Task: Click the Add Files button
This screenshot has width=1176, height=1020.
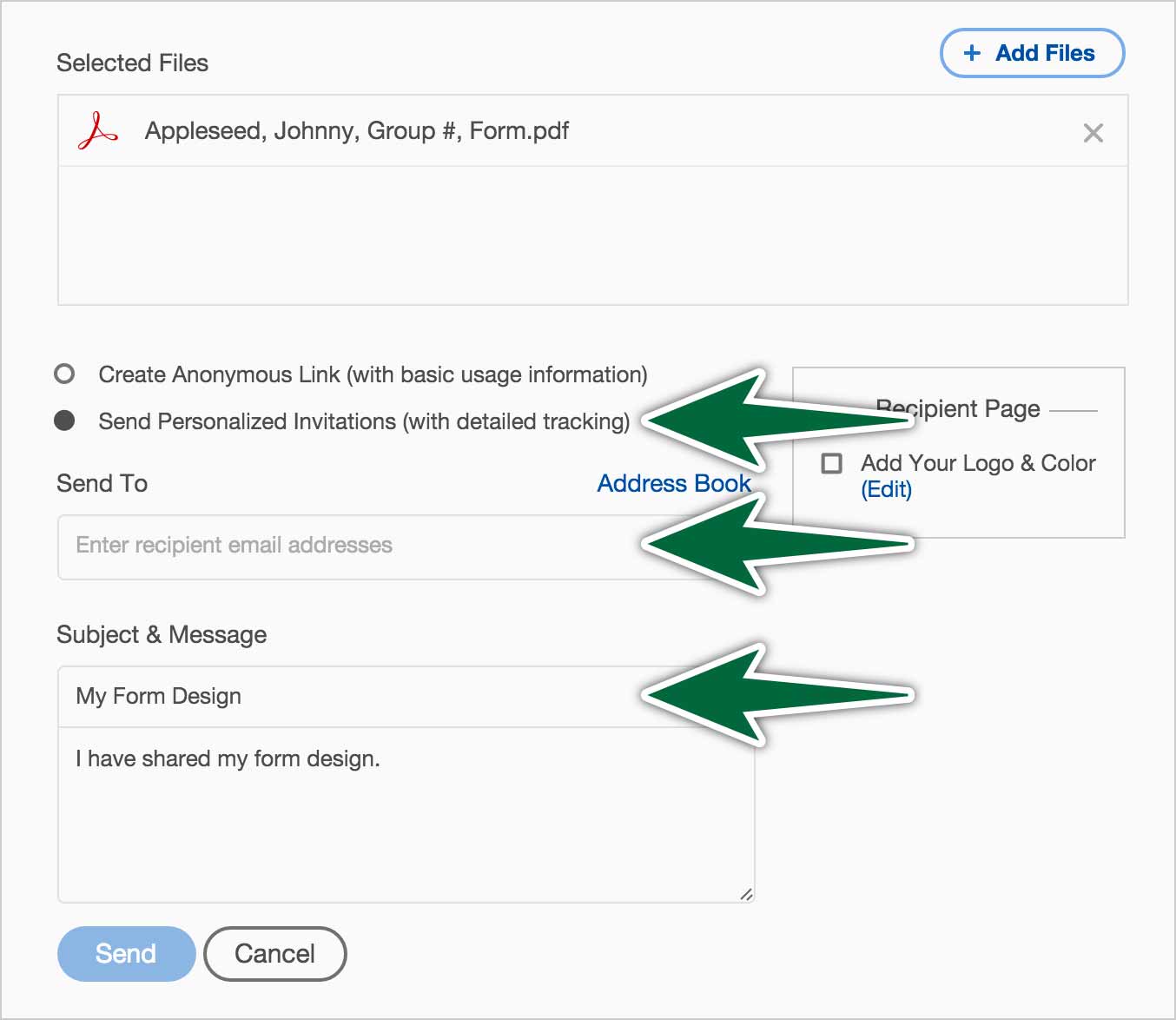Action: (x=1032, y=53)
